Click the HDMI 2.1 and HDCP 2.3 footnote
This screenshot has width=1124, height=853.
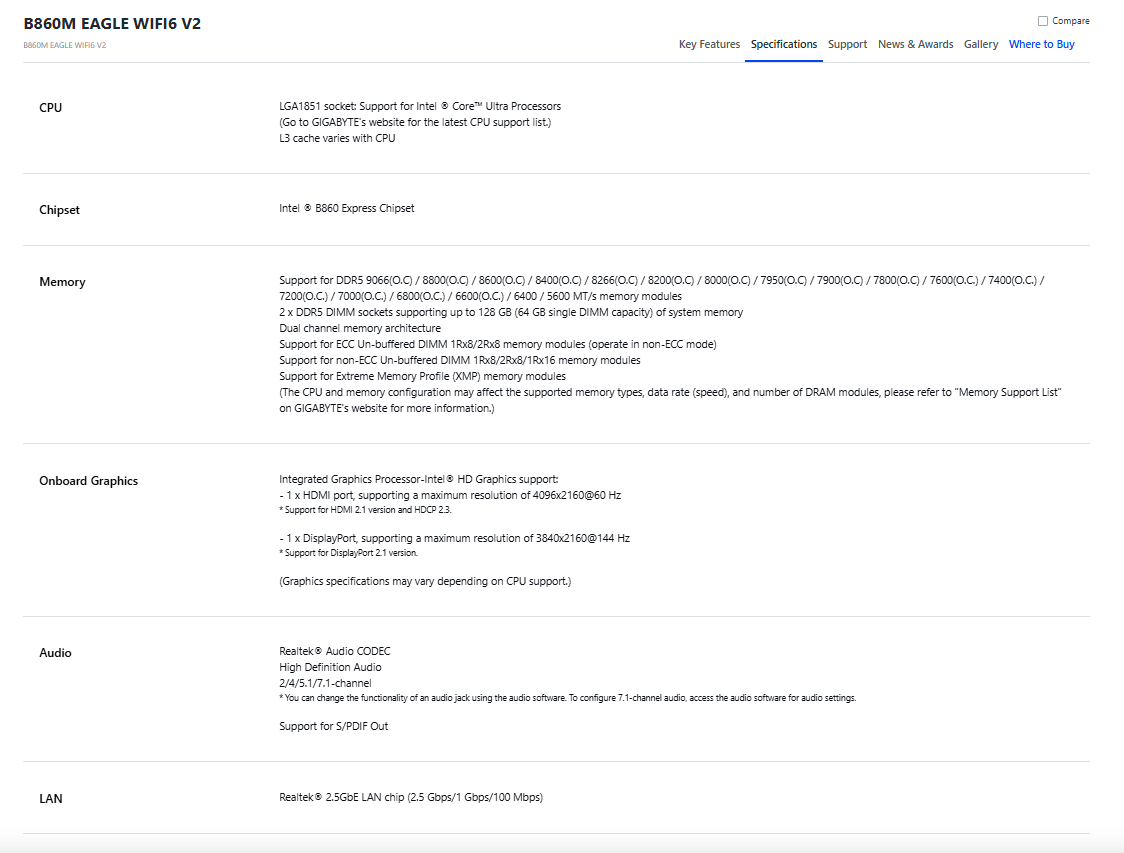366,510
